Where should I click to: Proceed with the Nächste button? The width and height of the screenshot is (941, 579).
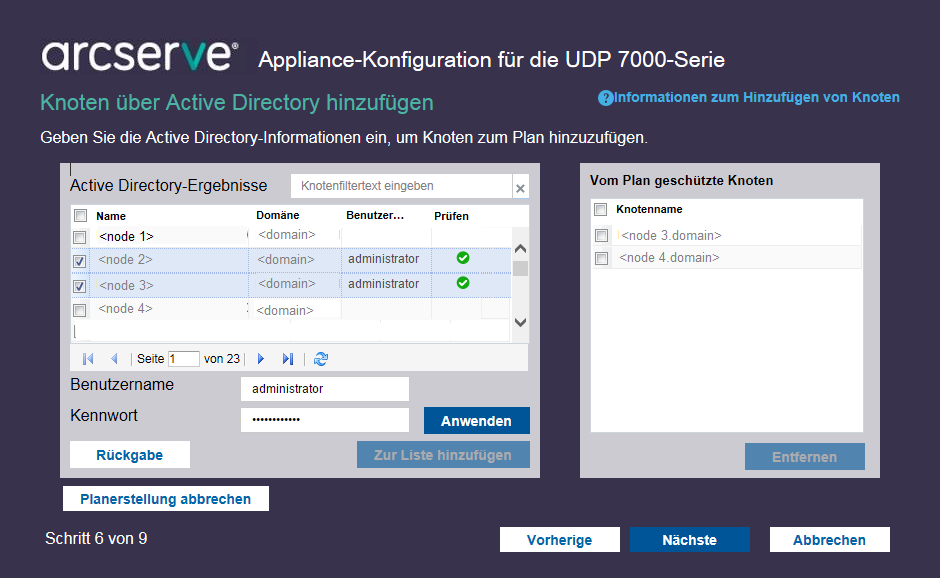pyautogui.click(x=690, y=539)
